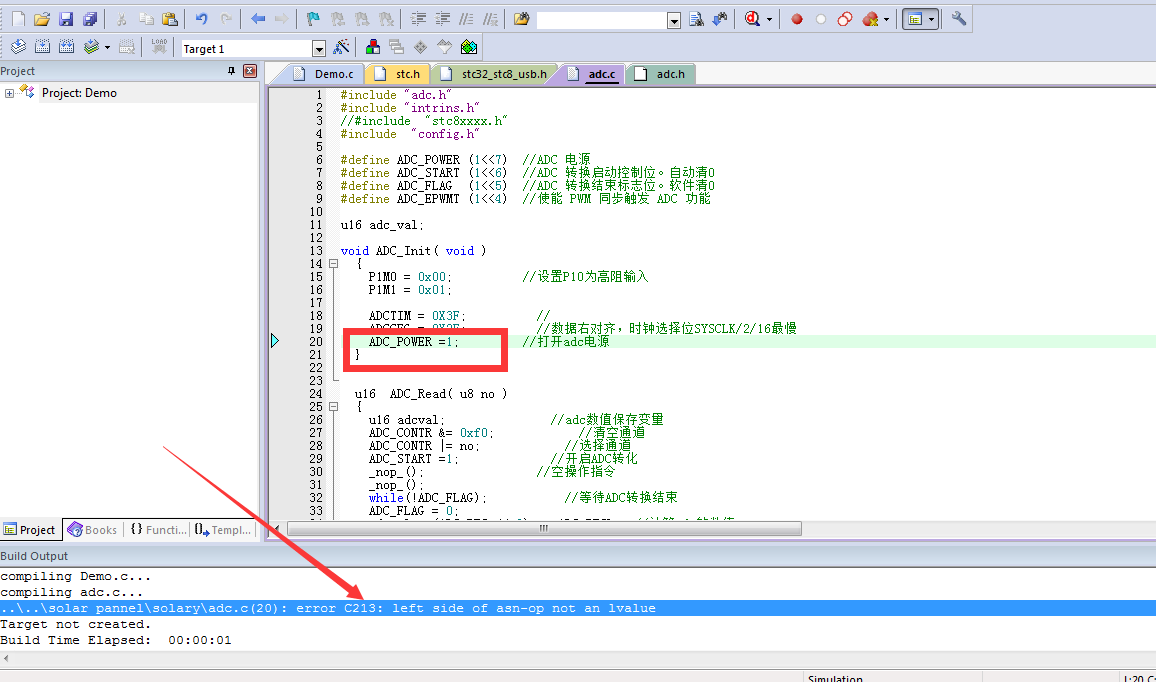Image resolution: width=1156 pixels, height=682 pixels.
Task: Switch to the stc32_stc8_usb.h tab
Action: pyautogui.click(x=495, y=74)
